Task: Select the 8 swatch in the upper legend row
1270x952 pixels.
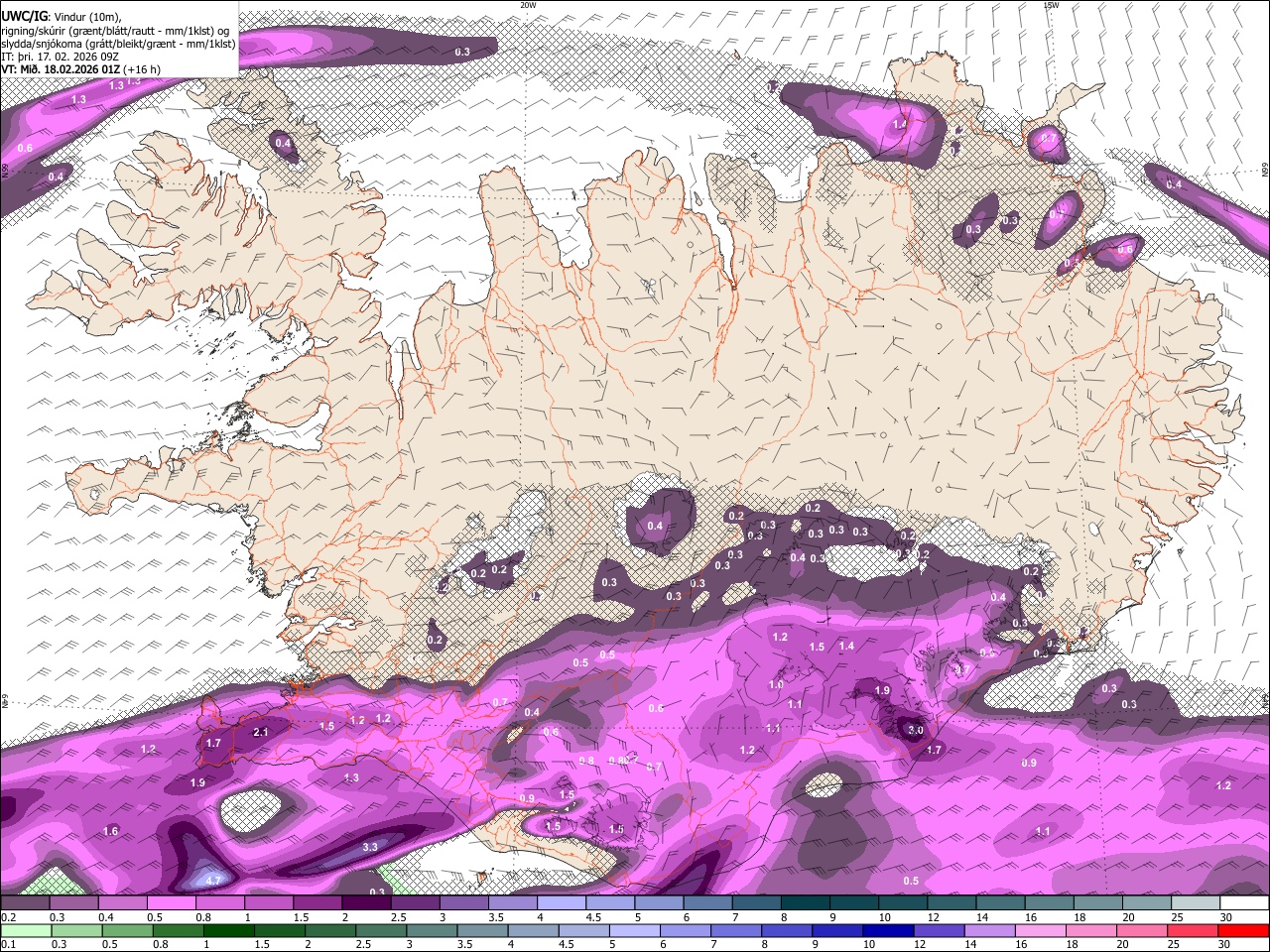Action: (x=806, y=902)
